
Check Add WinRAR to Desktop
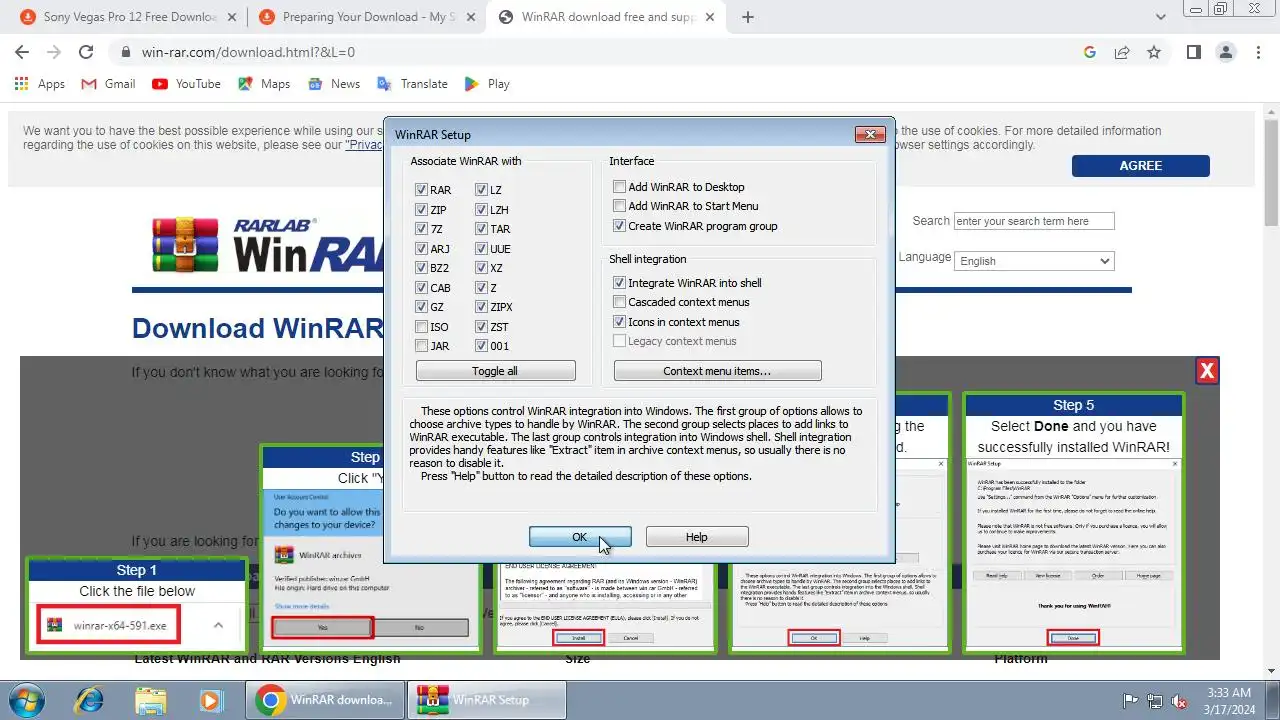[x=620, y=187]
